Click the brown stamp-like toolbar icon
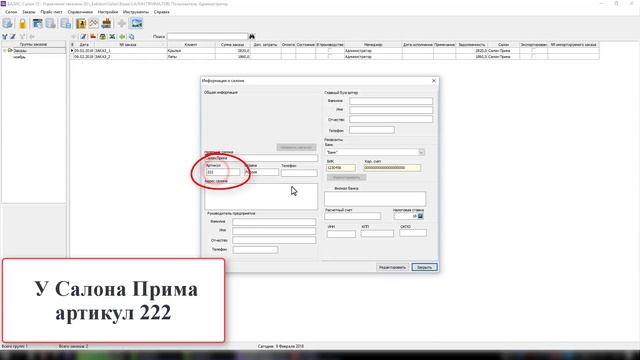Viewport: 640px width, 360px height. coord(107,23)
